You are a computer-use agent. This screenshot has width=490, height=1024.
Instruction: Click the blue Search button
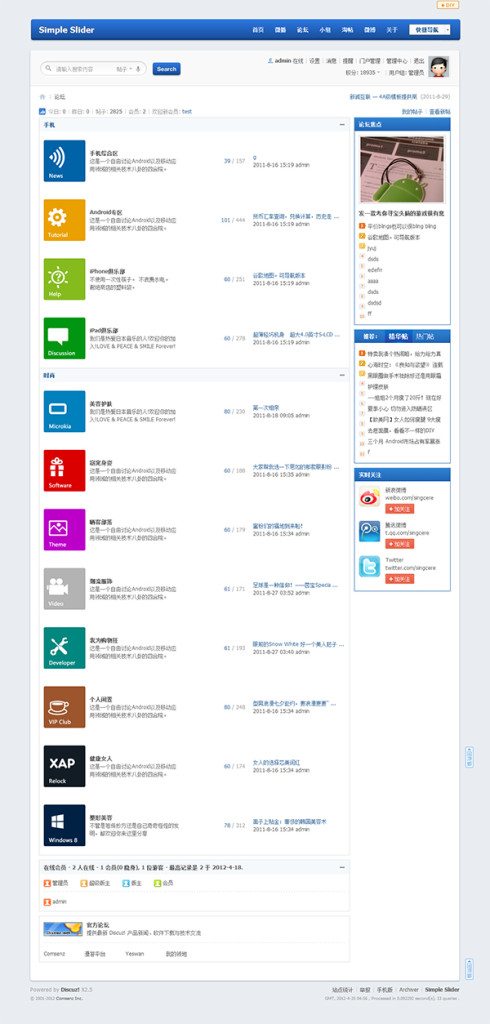click(167, 69)
